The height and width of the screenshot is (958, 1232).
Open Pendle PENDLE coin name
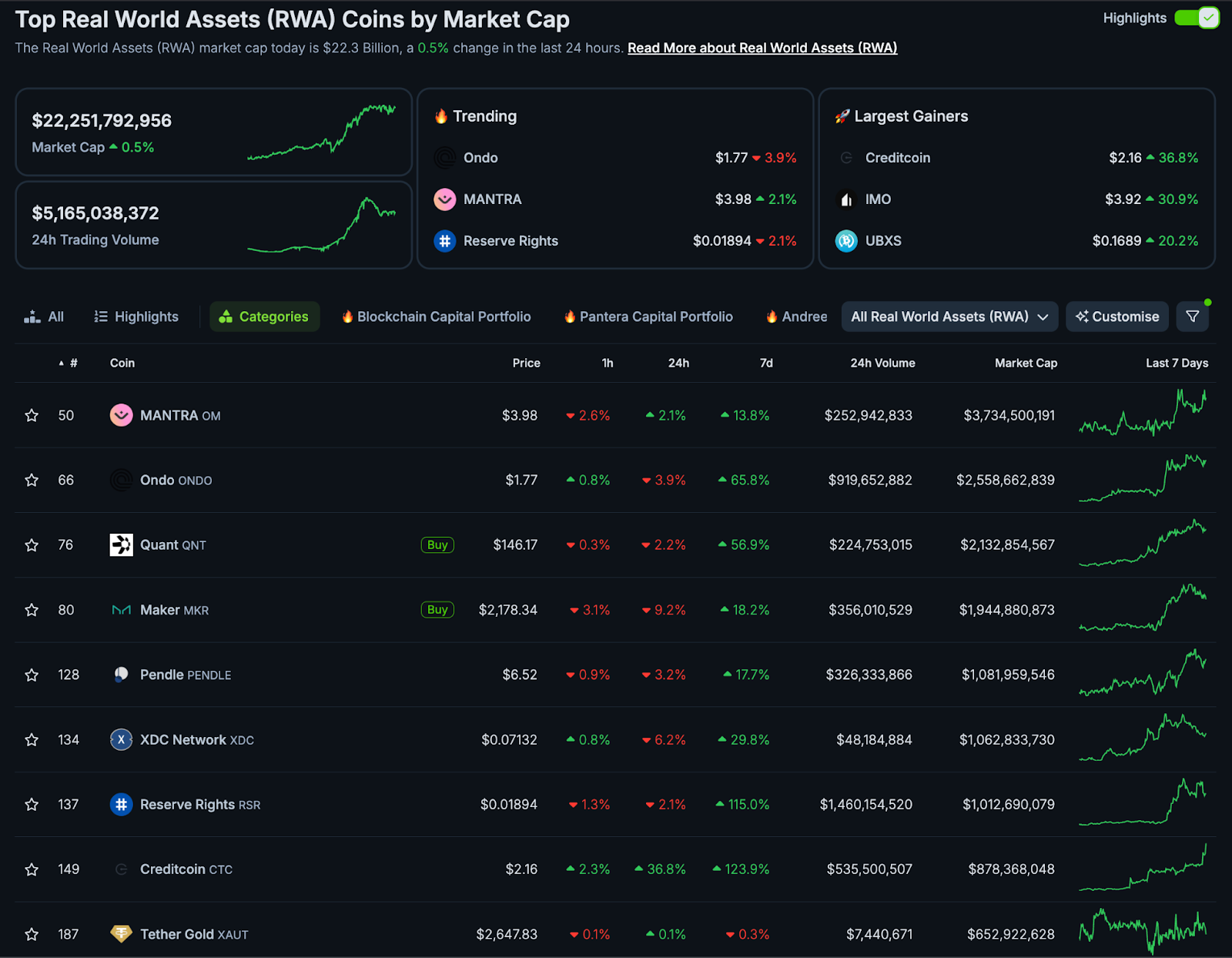tap(186, 675)
